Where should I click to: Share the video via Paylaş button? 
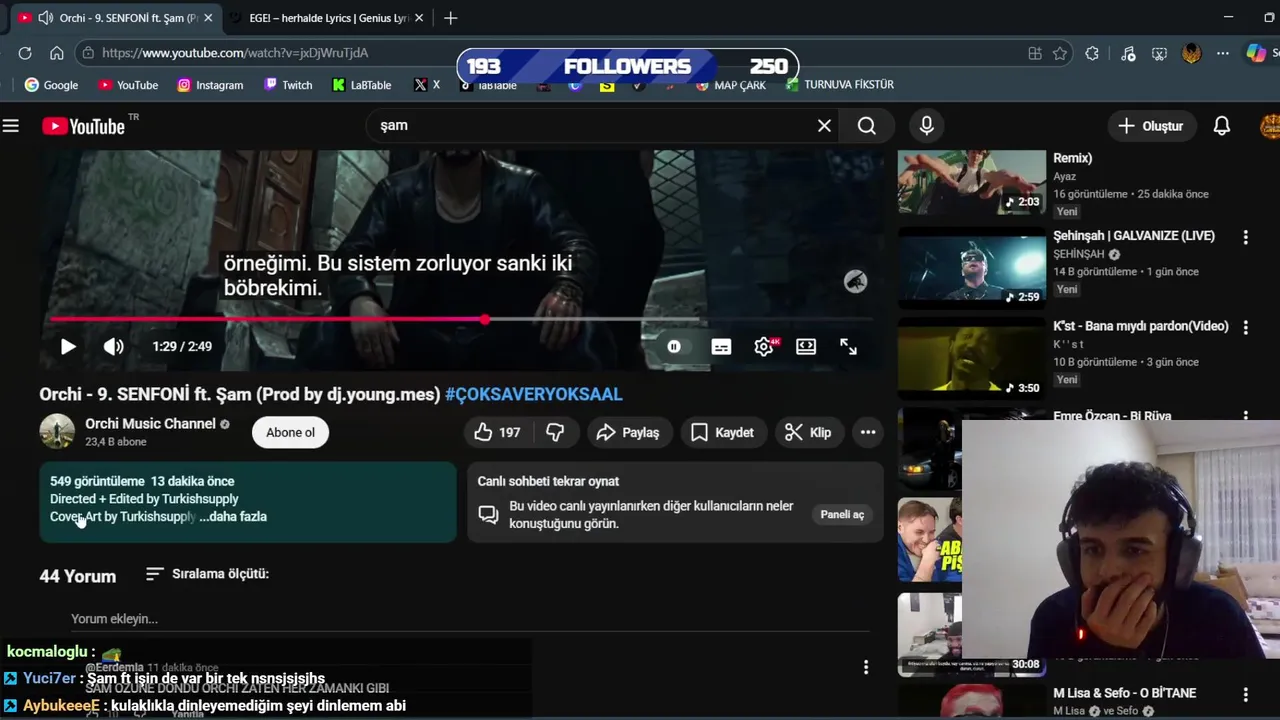tap(627, 432)
